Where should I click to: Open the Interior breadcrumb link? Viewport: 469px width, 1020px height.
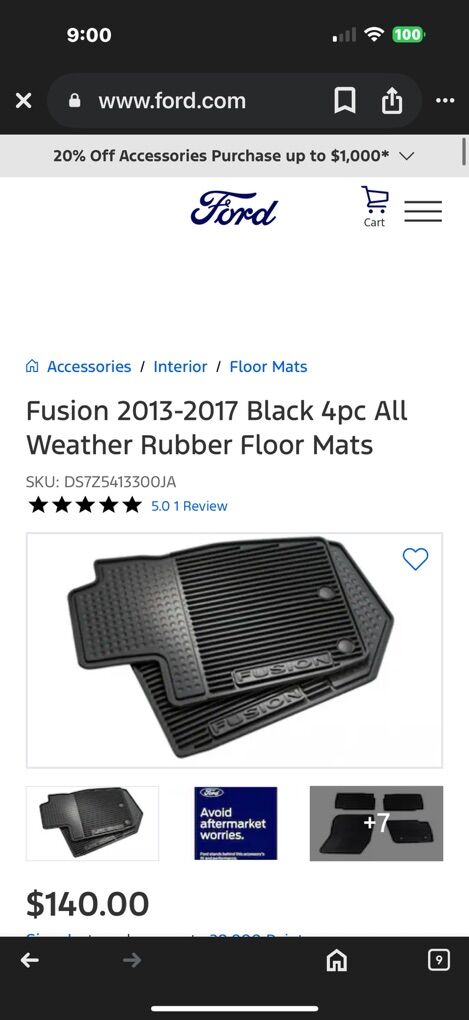point(180,366)
